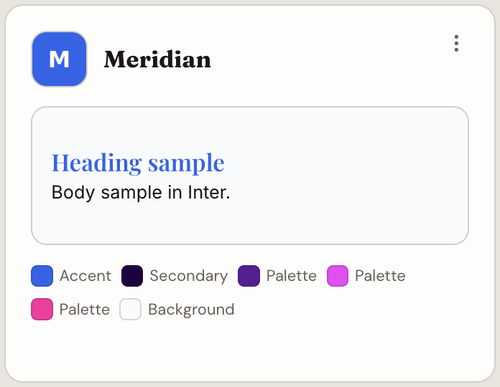
Task: Select the Meridian brand title
Action: click(157, 60)
